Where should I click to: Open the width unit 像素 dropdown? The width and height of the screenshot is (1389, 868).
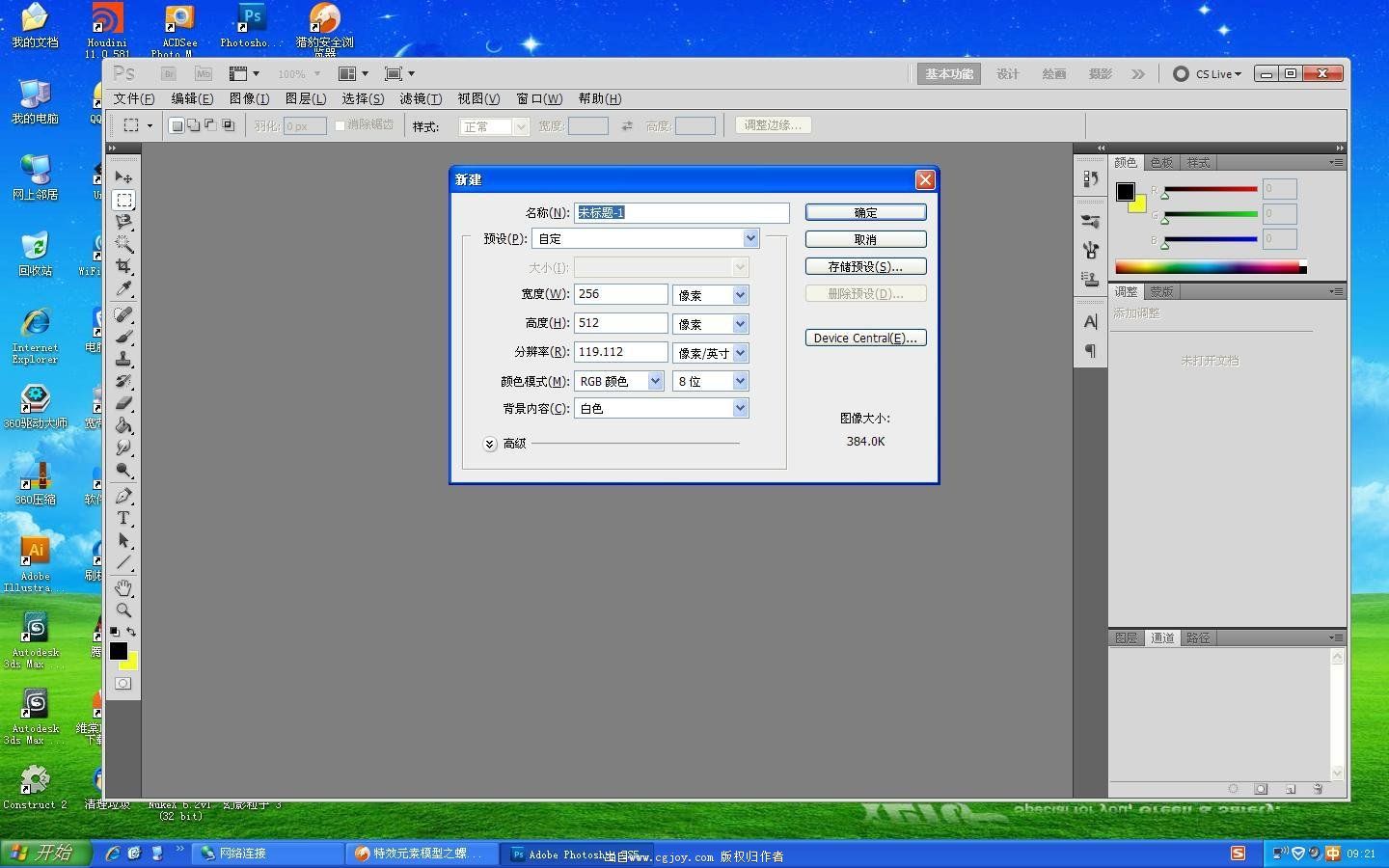[711, 295]
